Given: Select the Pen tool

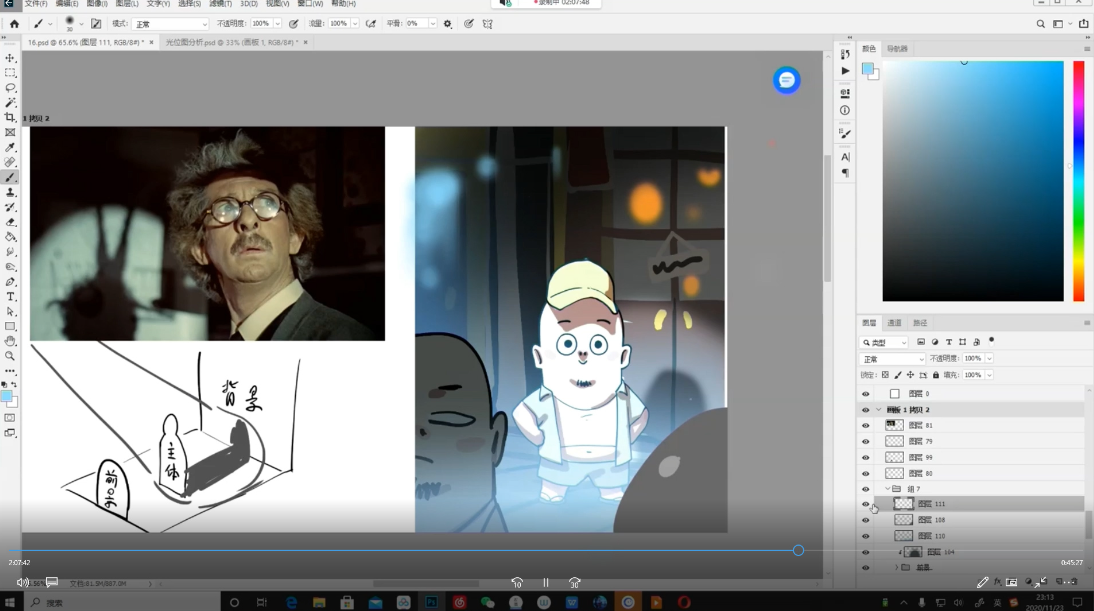Looking at the screenshot, I should click(x=10, y=282).
